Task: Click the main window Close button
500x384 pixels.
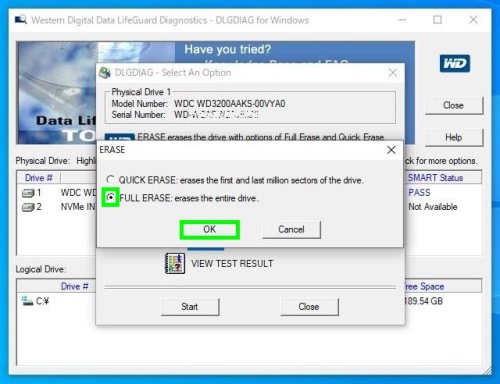Action: click(x=454, y=106)
